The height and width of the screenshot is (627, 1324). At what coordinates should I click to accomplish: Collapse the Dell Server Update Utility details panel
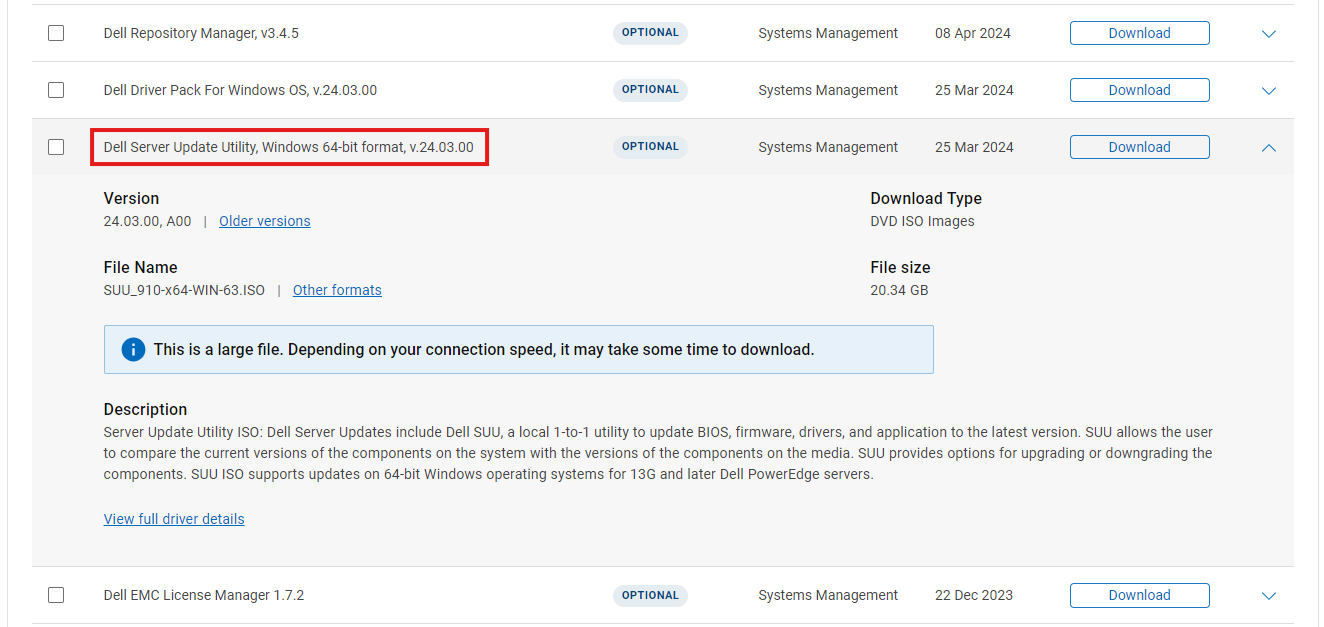click(1268, 147)
